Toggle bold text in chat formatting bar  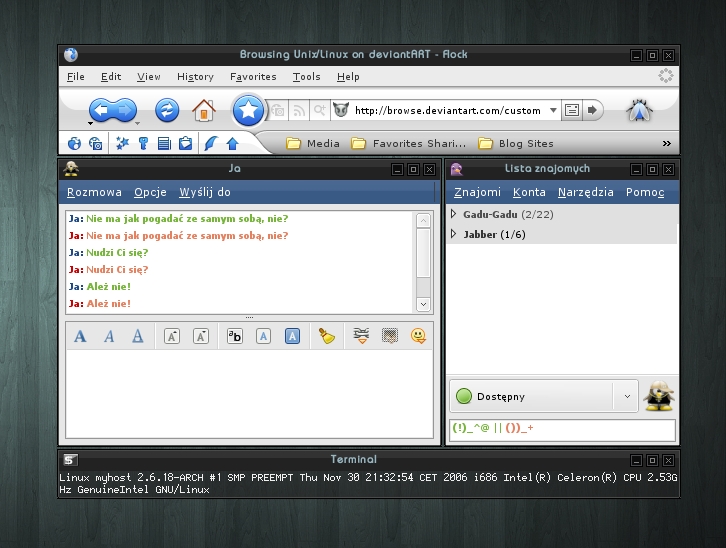pyautogui.click(x=80, y=336)
